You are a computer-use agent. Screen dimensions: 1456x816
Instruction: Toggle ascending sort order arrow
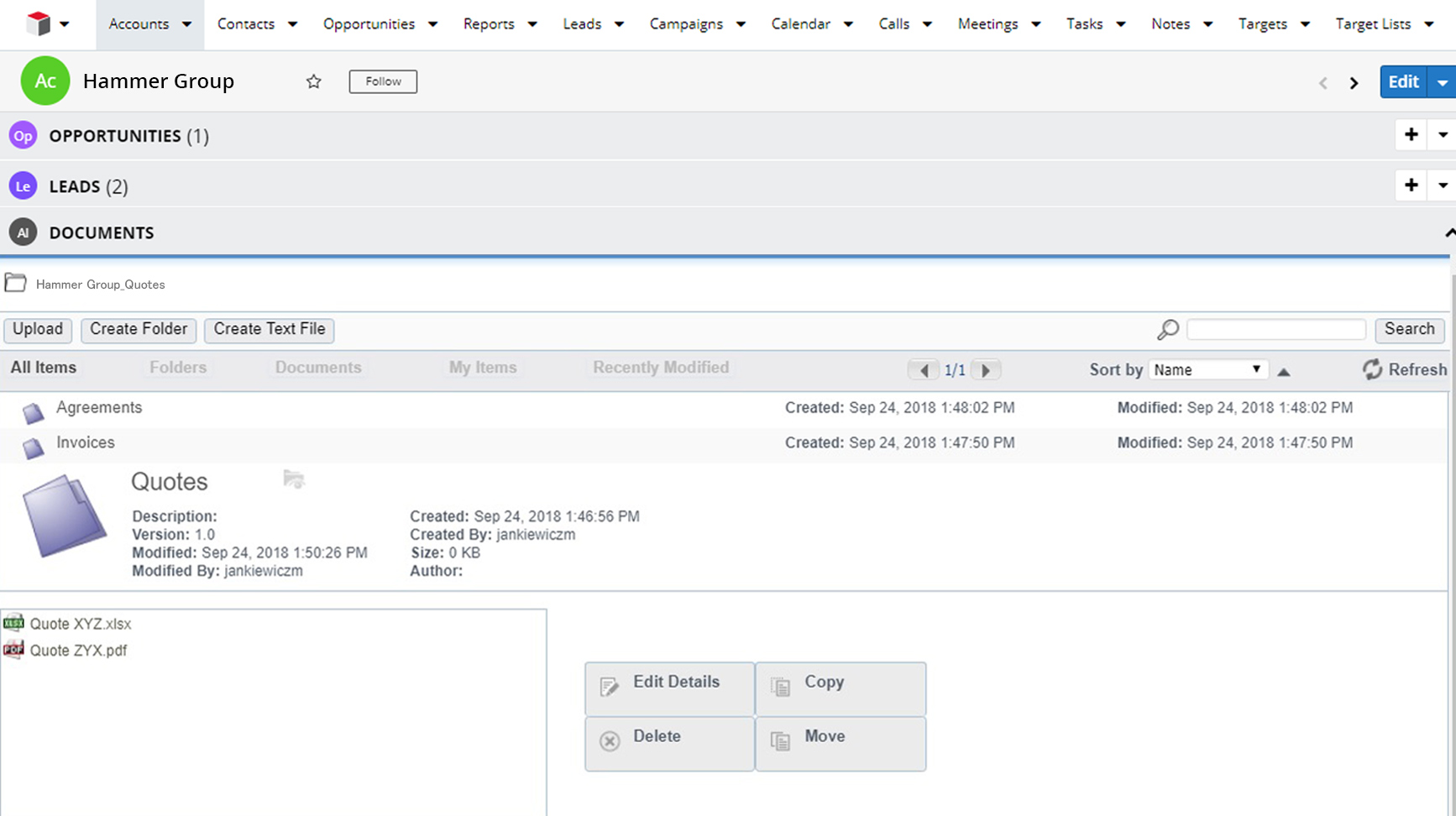pos(1284,371)
